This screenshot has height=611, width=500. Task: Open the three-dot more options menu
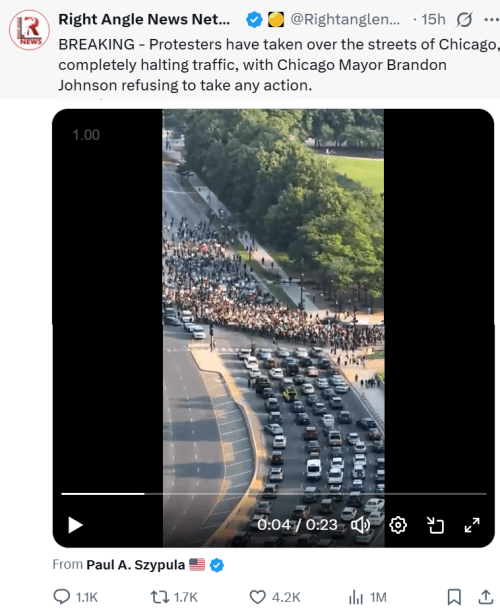pyautogui.click(x=491, y=19)
